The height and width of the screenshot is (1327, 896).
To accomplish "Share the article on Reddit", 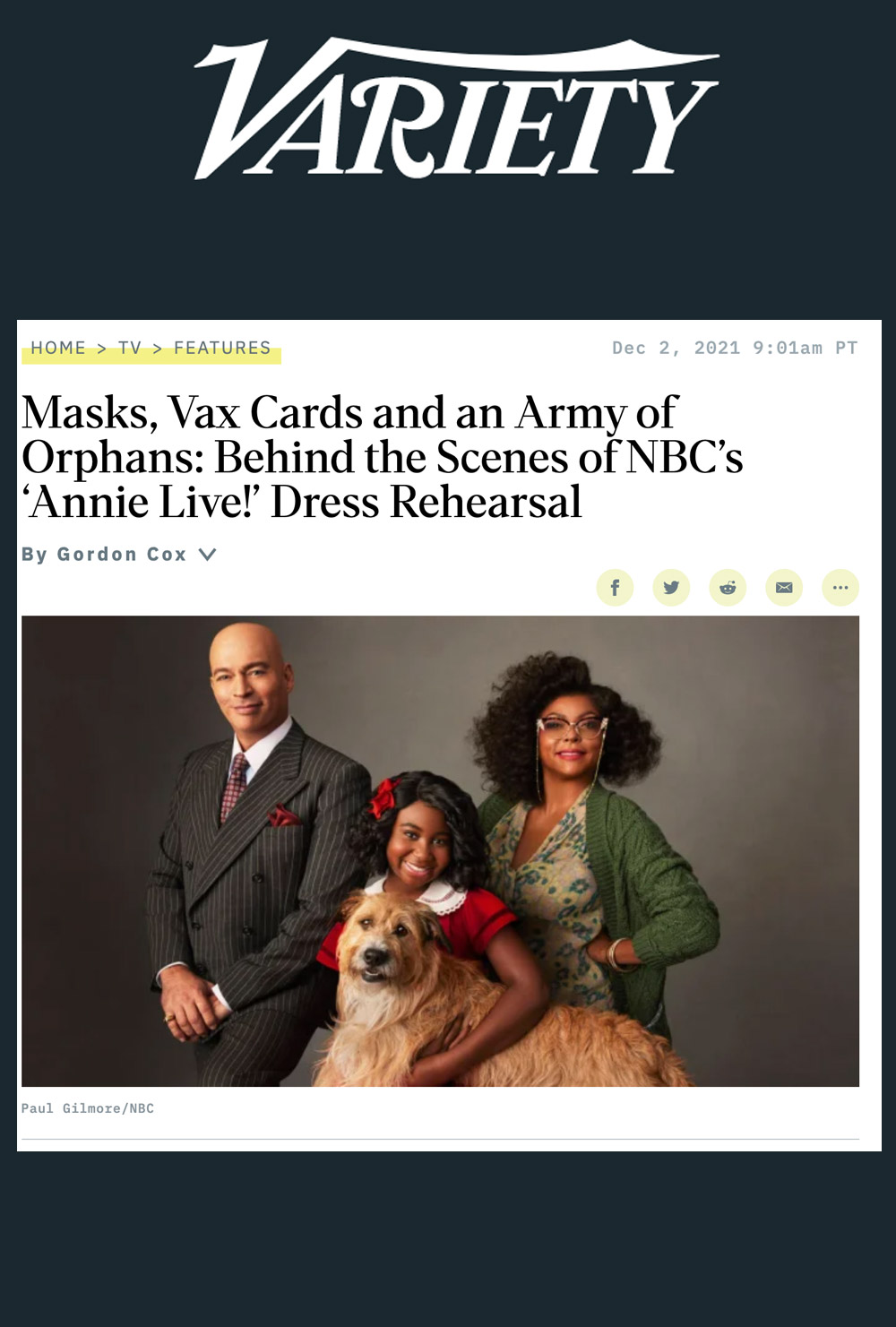I will pyautogui.click(x=728, y=588).
